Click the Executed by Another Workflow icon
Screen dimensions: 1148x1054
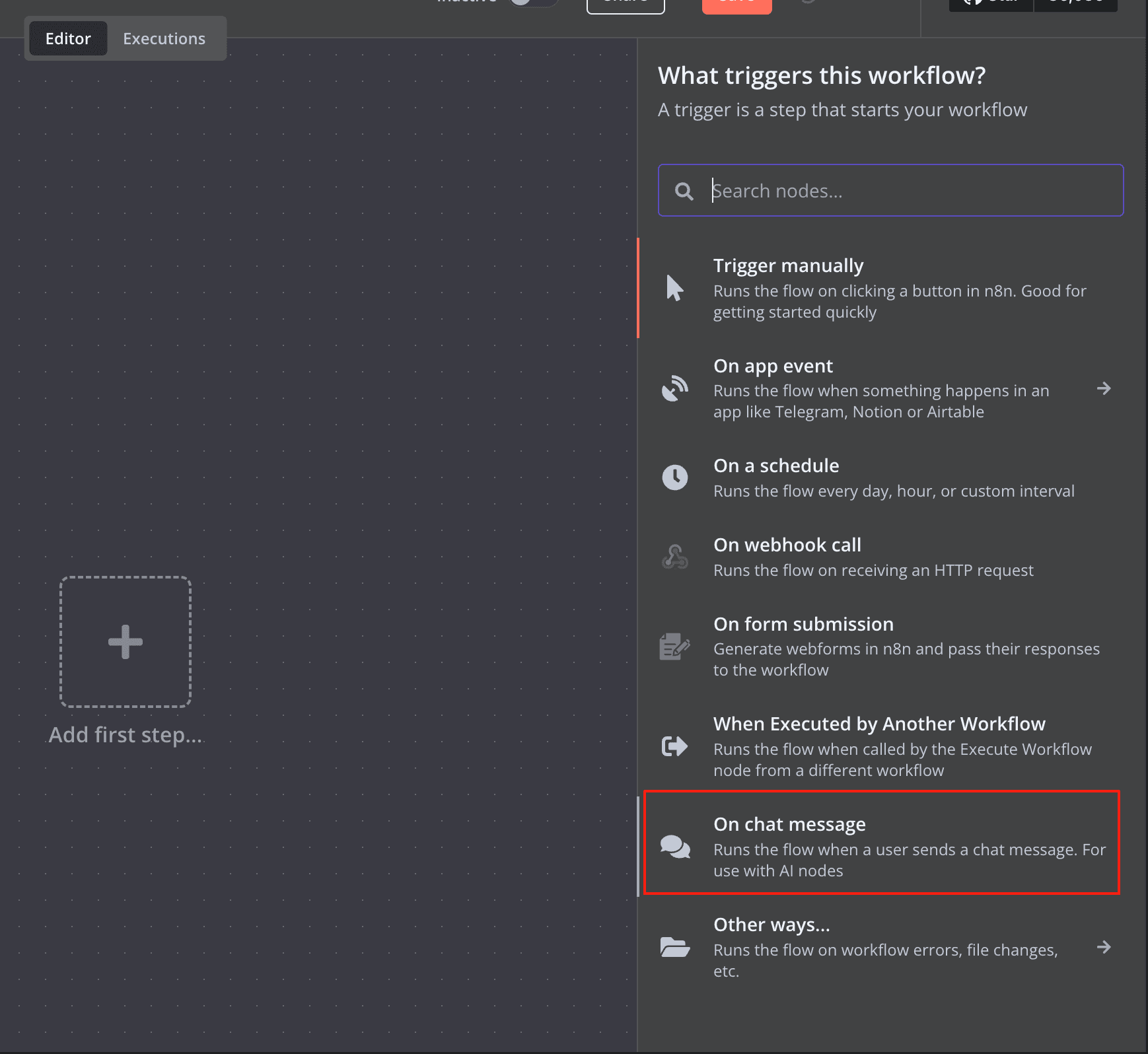coord(674,746)
